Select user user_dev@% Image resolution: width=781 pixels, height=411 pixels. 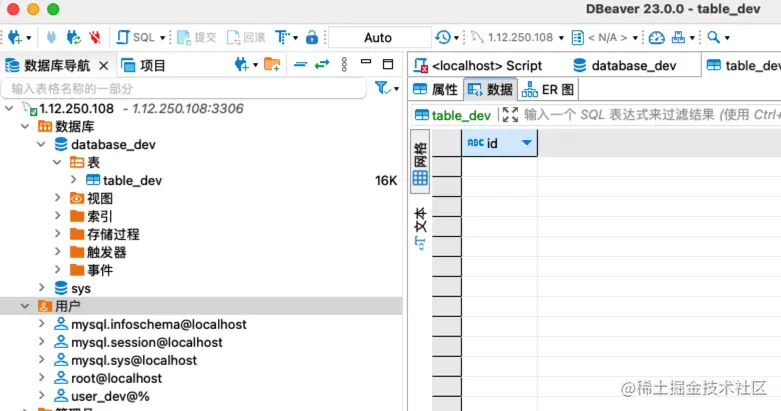tap(102, 396)
